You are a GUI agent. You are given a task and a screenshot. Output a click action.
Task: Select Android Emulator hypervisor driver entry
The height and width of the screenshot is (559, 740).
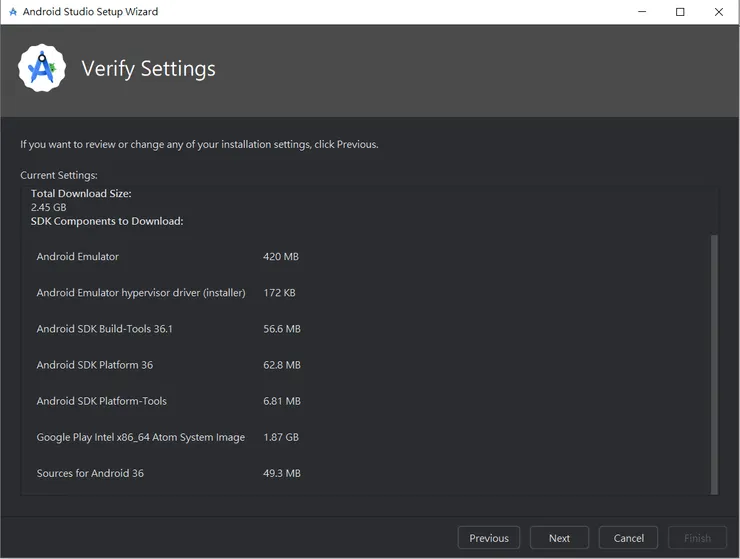click(x=141, y=293)
